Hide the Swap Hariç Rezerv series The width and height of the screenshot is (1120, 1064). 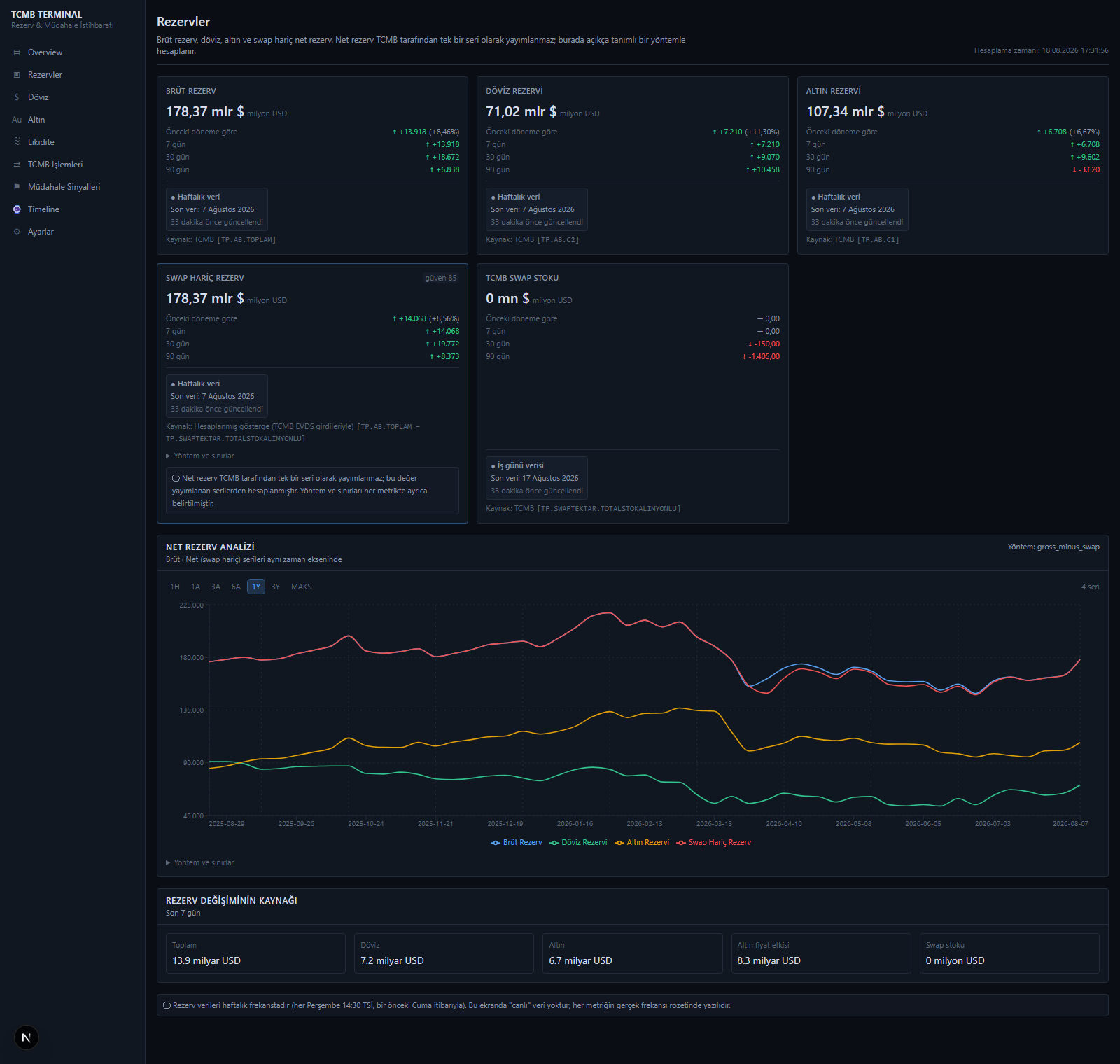coord(713,842)
